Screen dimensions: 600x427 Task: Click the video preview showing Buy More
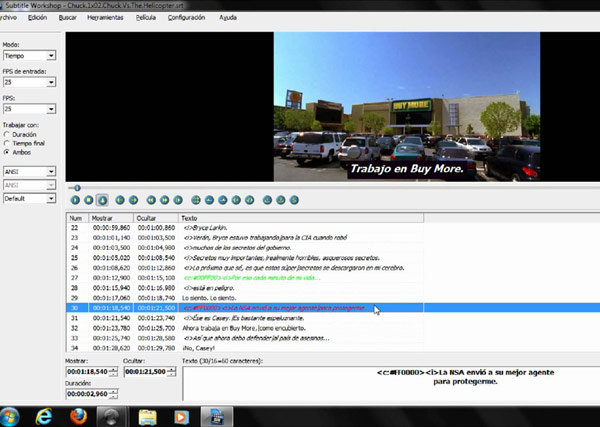[407, 107]
